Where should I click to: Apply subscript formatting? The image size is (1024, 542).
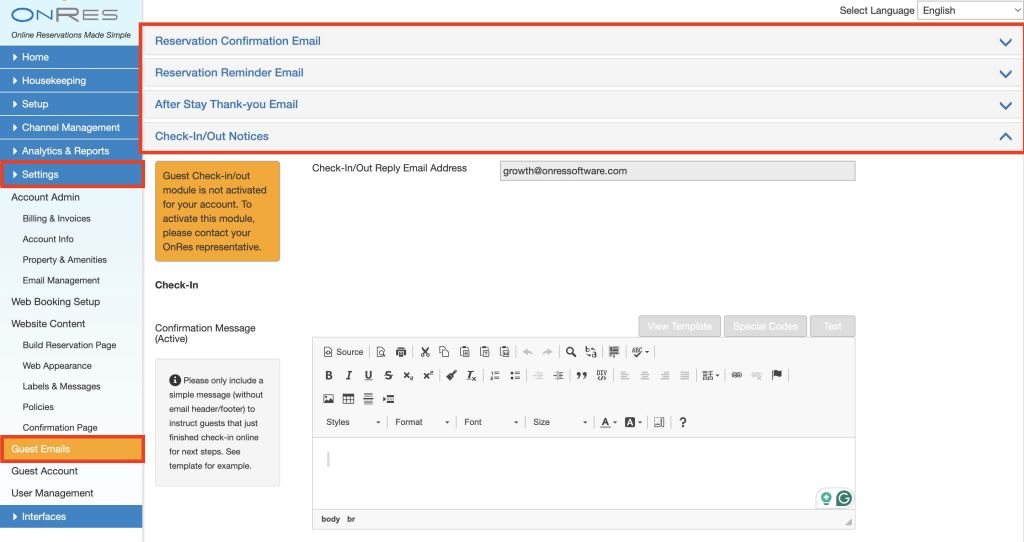point(408,375)
